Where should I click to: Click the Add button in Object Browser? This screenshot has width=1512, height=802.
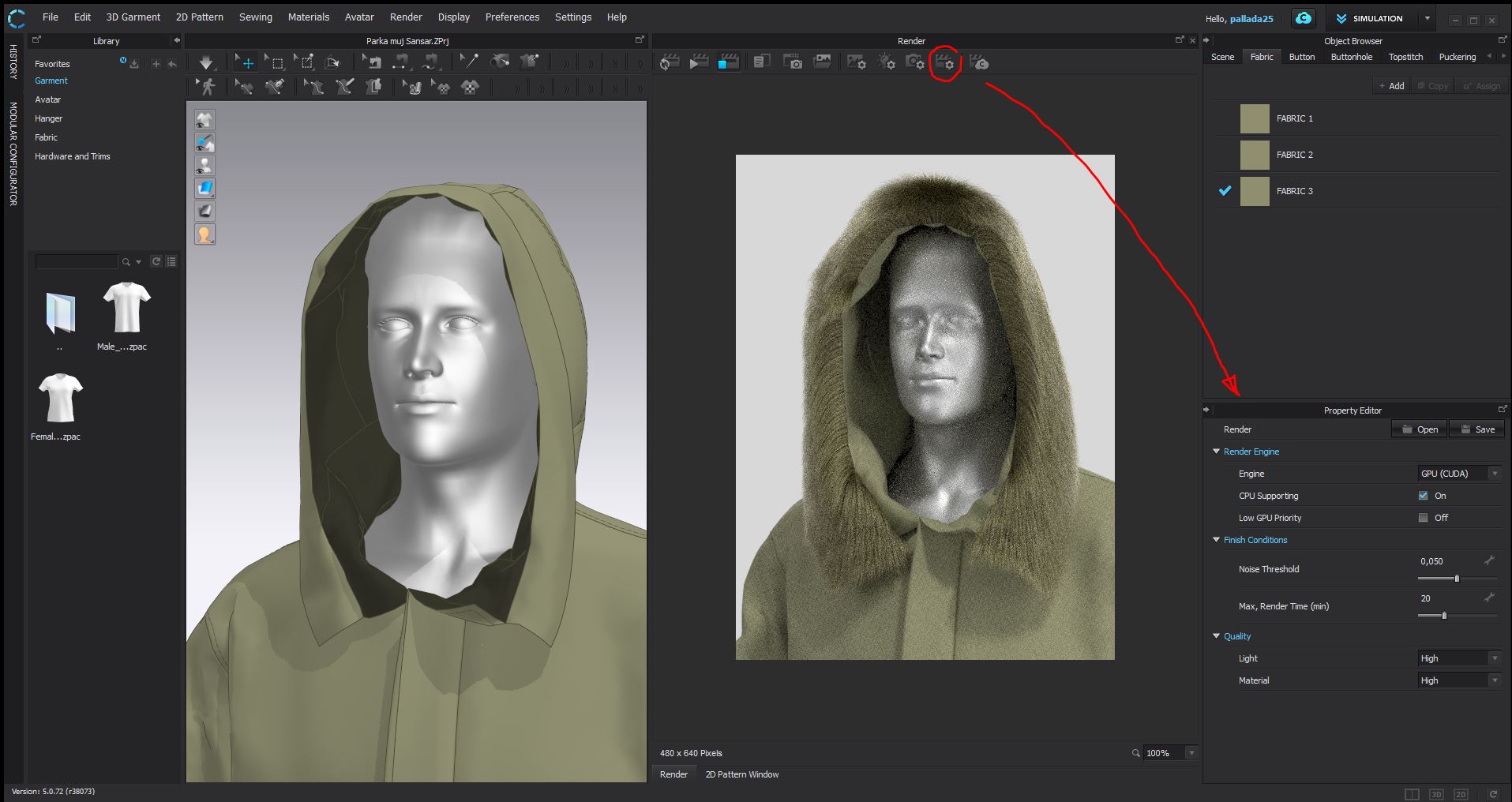pos(1391,86)
